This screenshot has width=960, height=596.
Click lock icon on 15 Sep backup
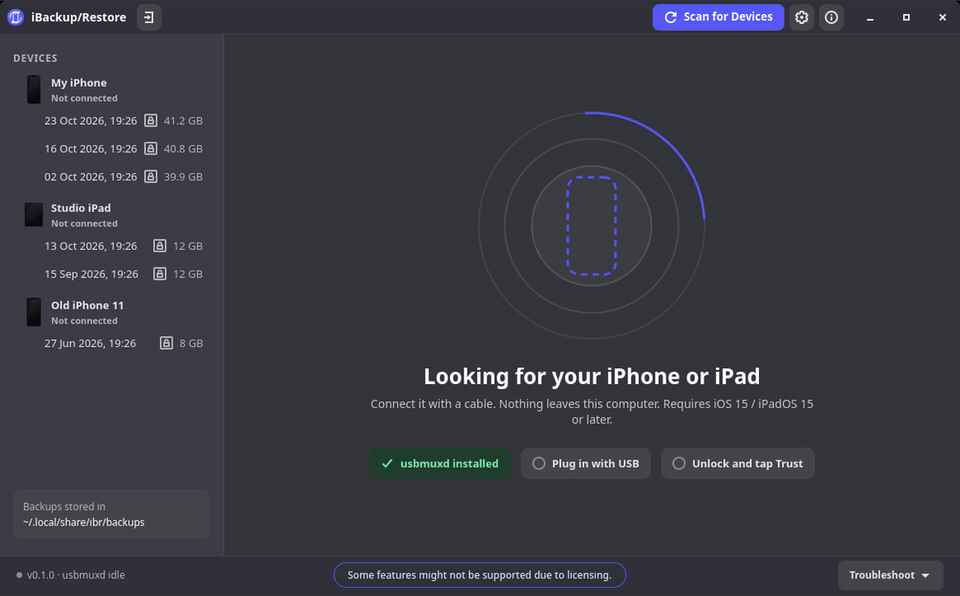(160, 274)
